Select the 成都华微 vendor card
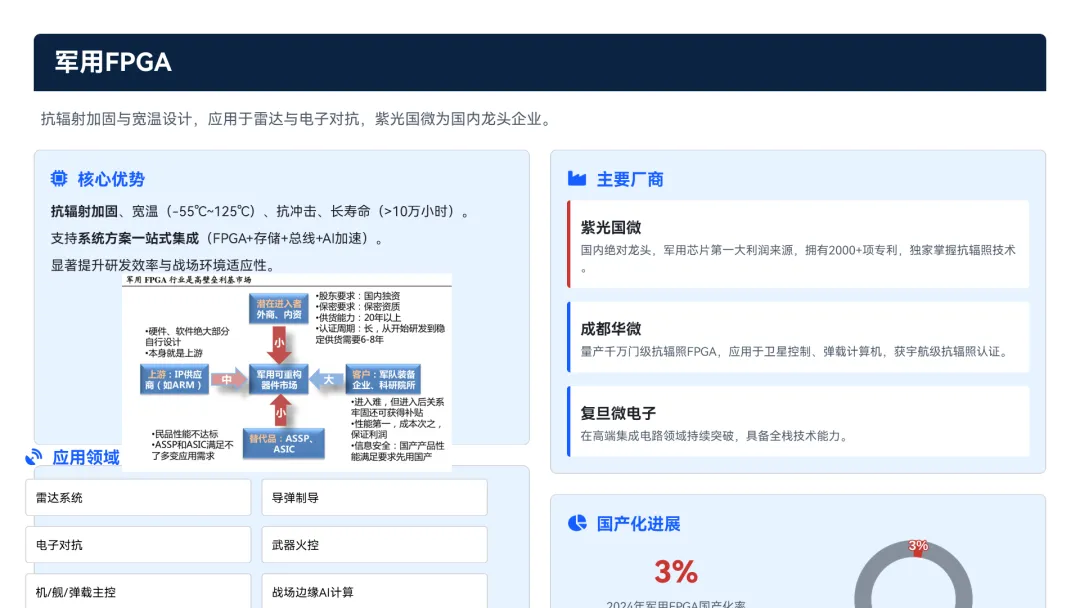This screenshot has height=608, width=1080. click(x=798, y=337)
